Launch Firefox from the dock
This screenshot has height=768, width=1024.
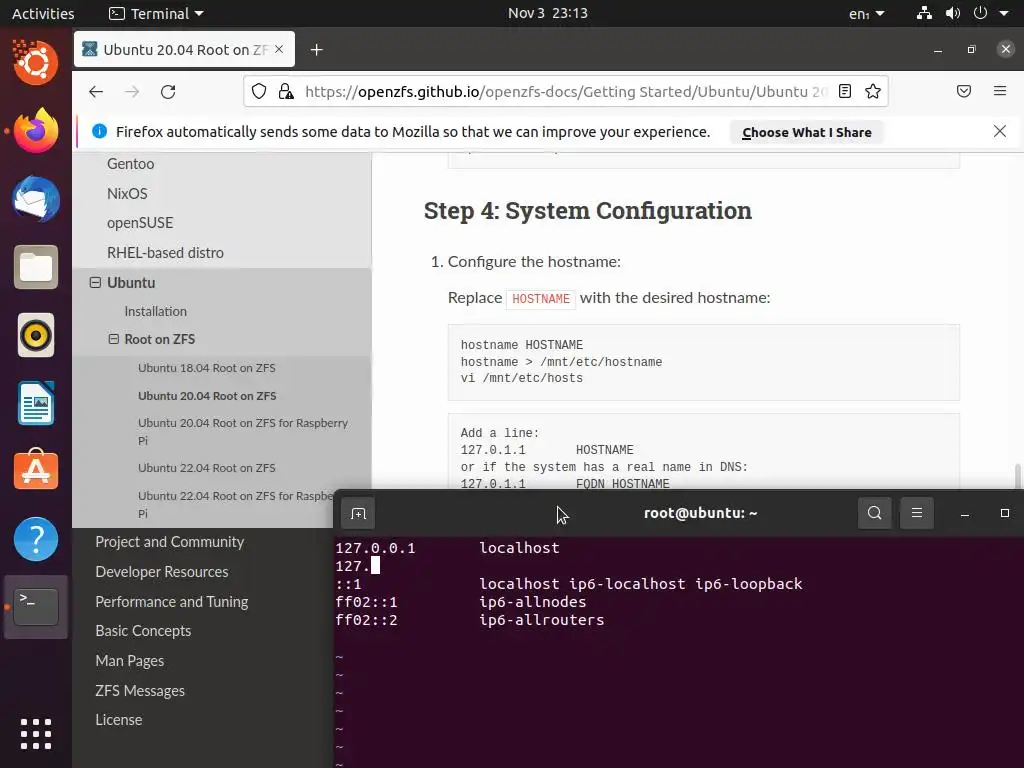tap(36, 131)
